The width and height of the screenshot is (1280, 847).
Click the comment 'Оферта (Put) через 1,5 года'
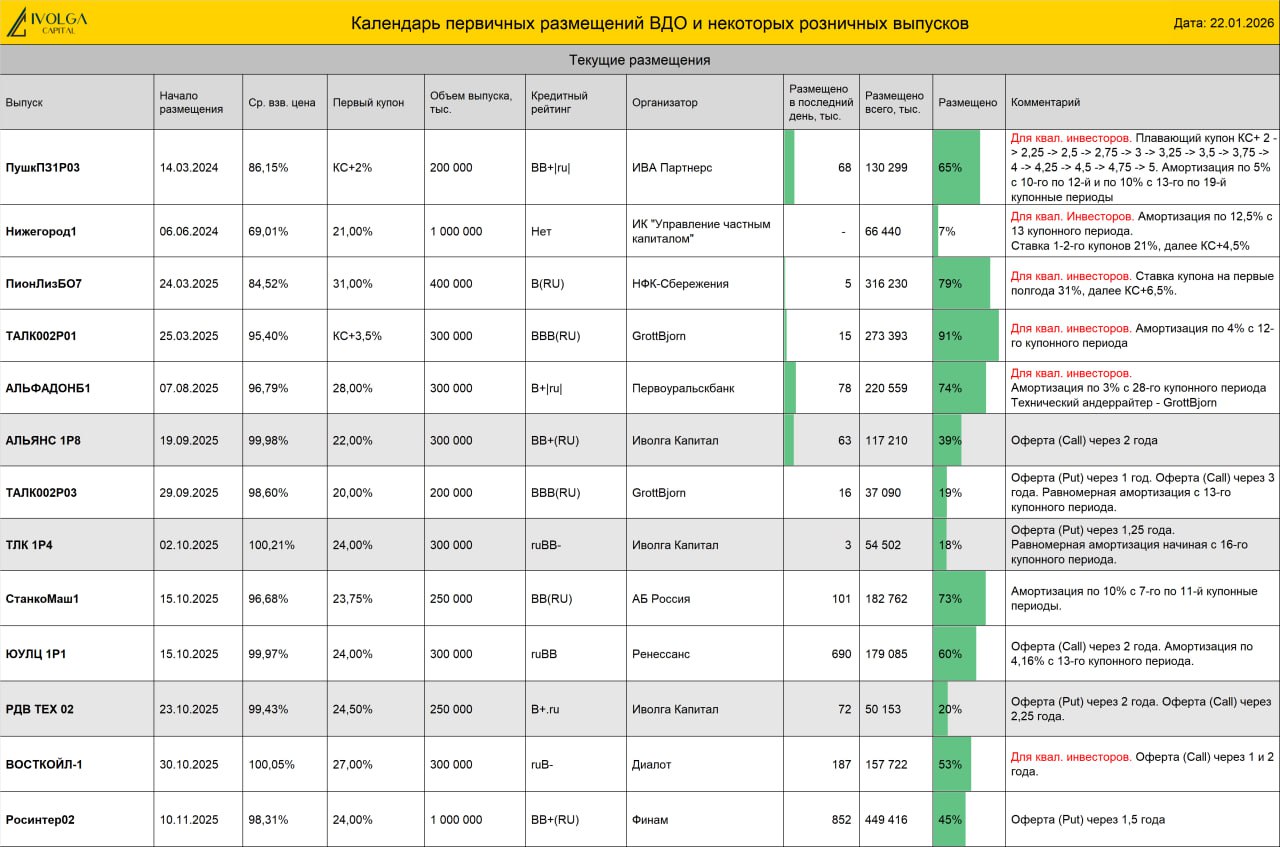tap(1088, 820)
